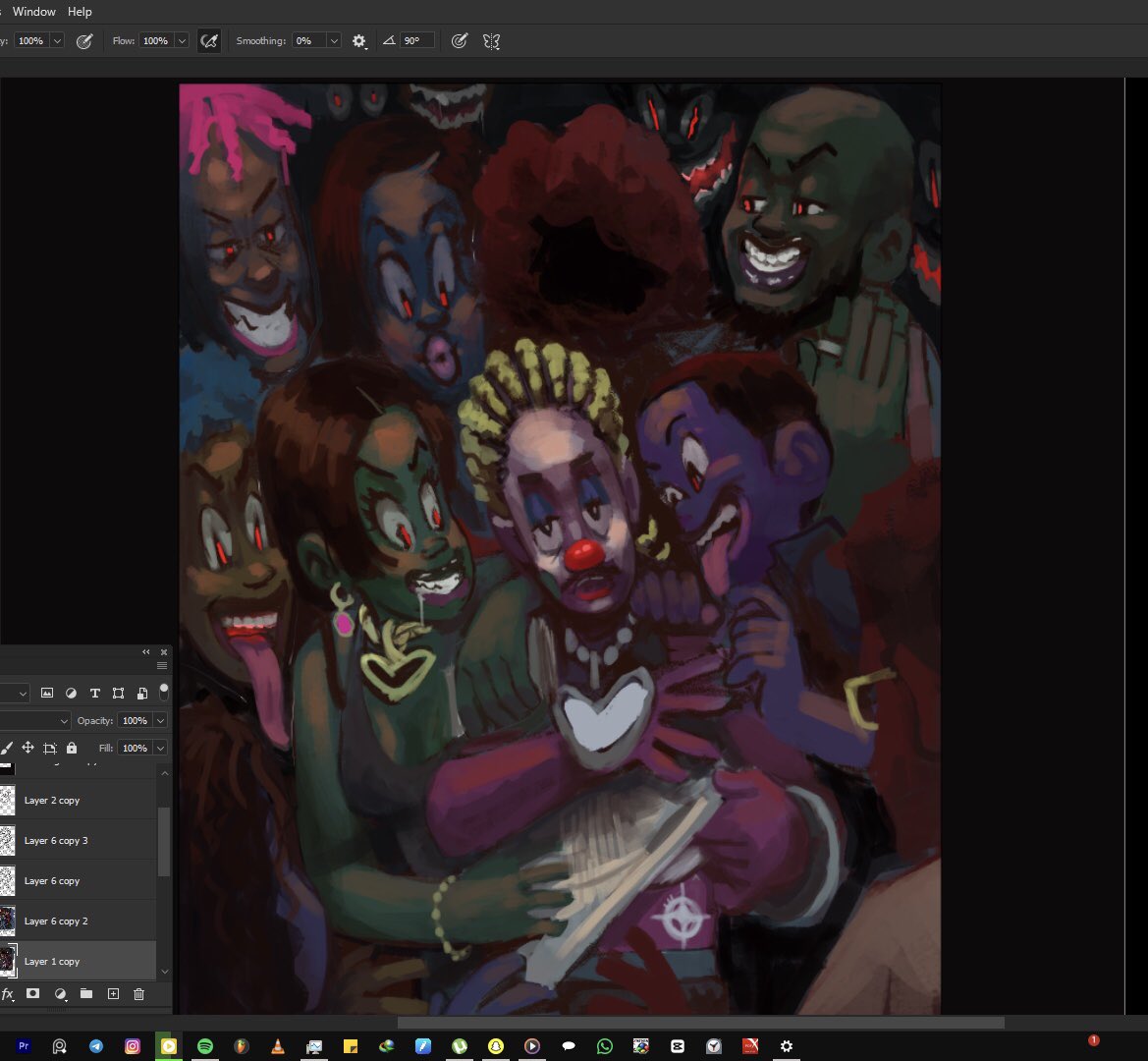
Task: Filter layers by adjustment layers
Action: [71, 693]
